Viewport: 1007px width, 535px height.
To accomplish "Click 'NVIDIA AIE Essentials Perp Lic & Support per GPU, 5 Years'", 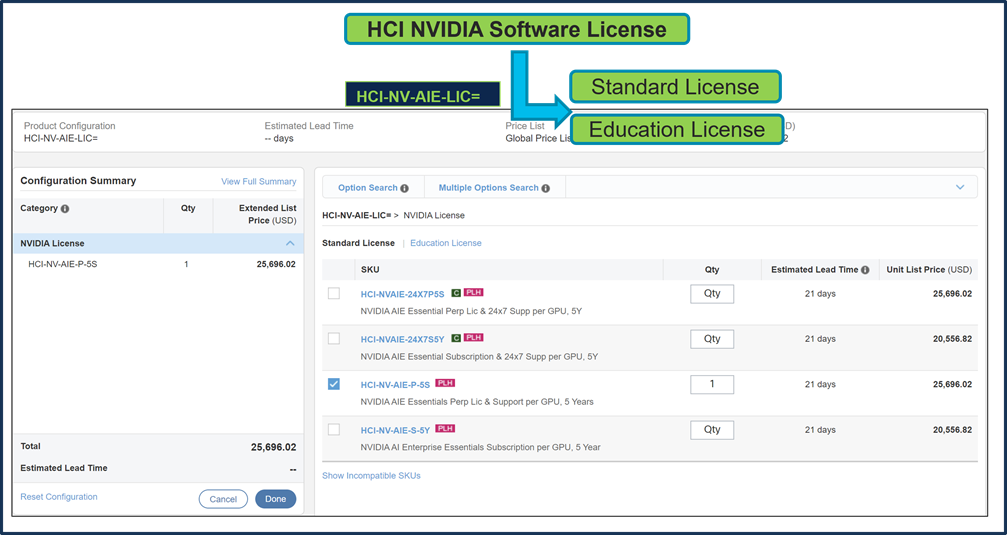I will (477, 402).
